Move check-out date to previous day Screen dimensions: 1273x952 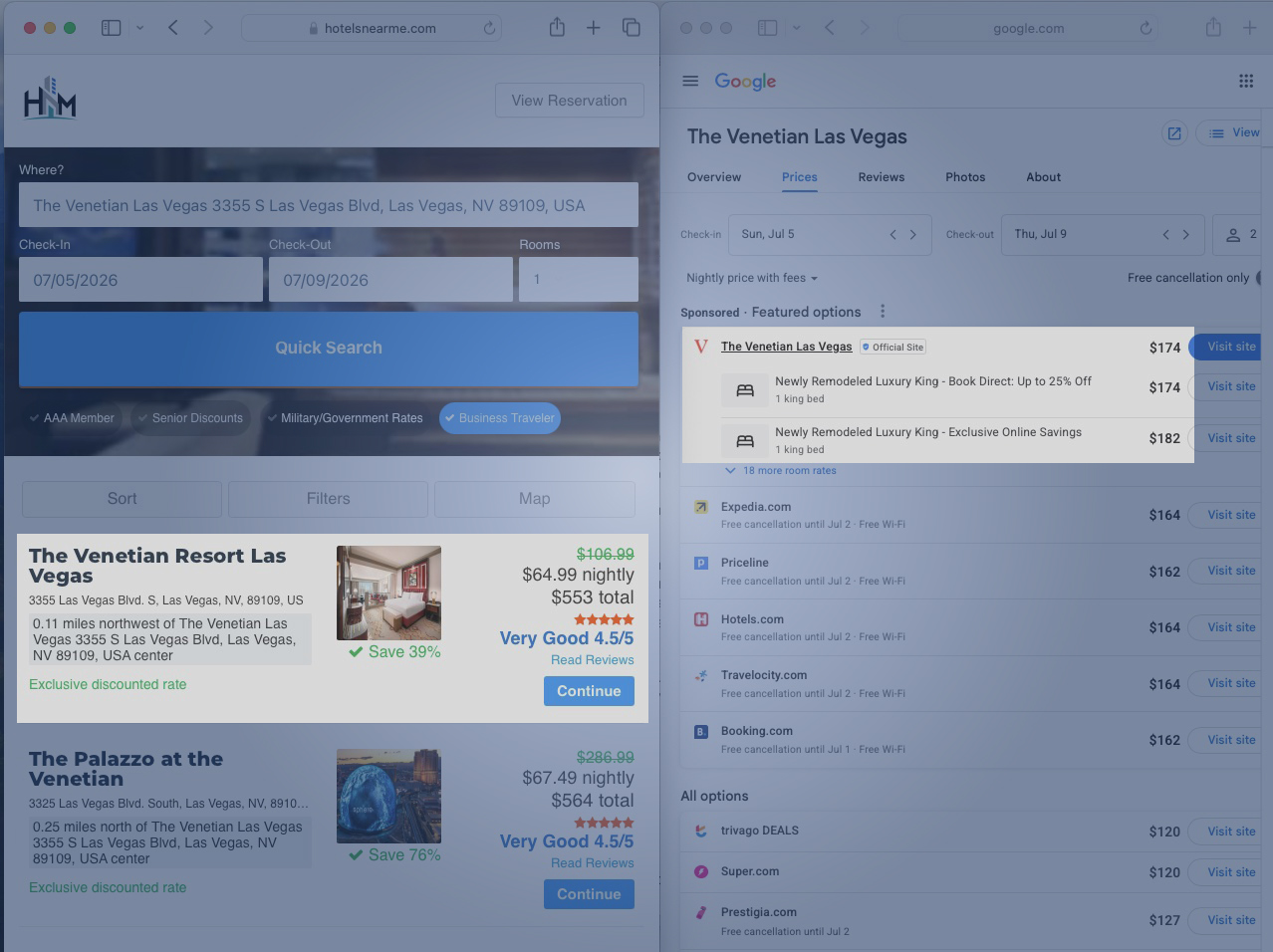[1165, 235]
